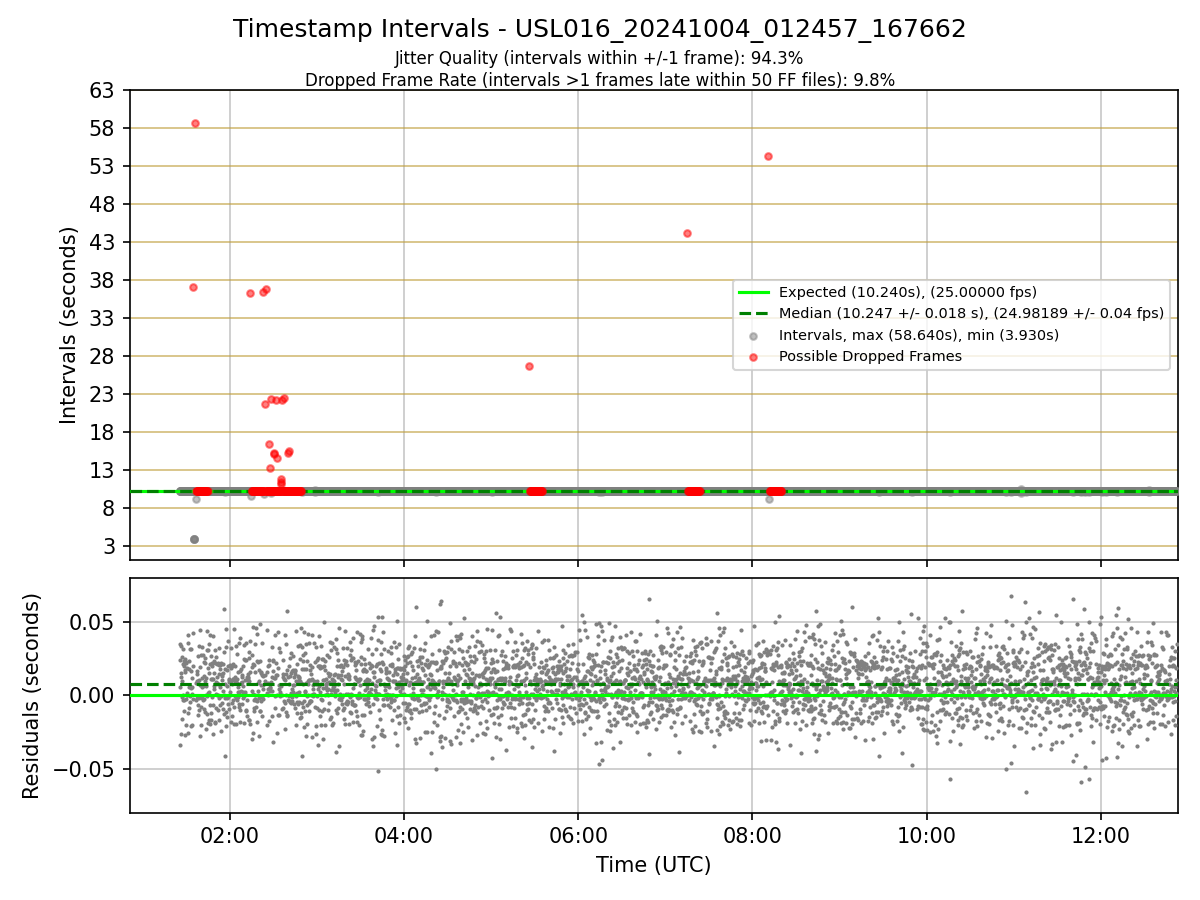Click the red point near 27 seconds around 05:30
Viewport: 1200px width, 900px height.
click(x=529, y=366)
